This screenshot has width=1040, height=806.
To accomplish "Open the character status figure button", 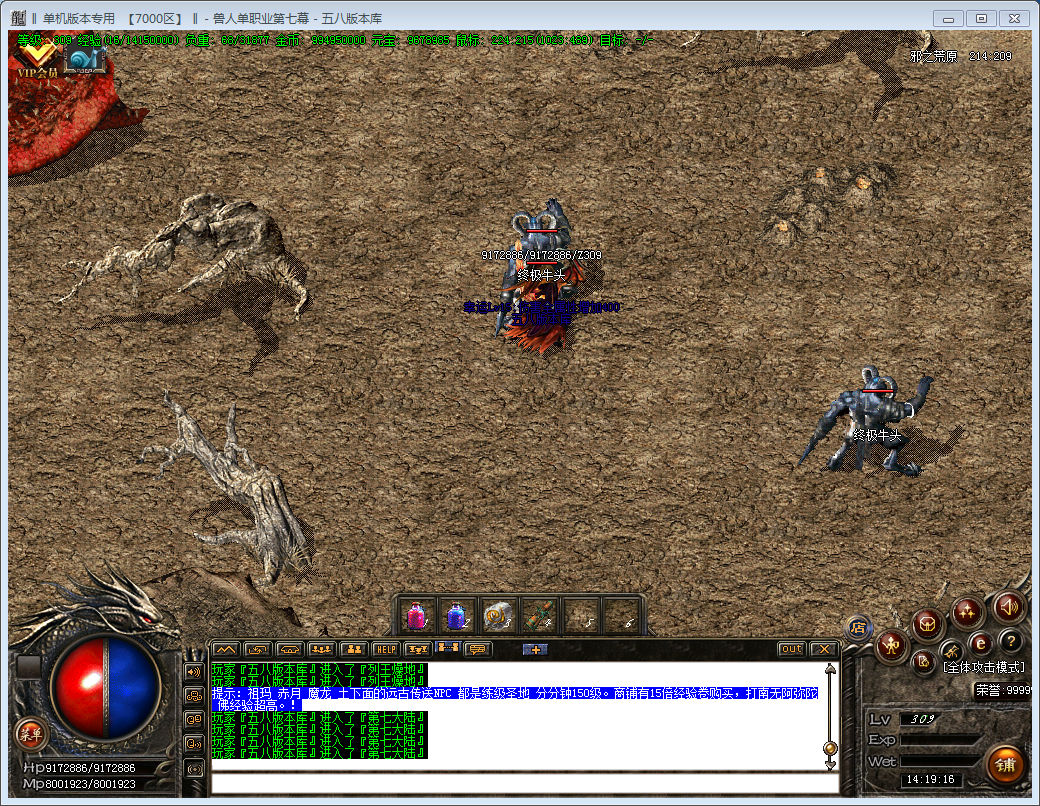I will 891,645.
